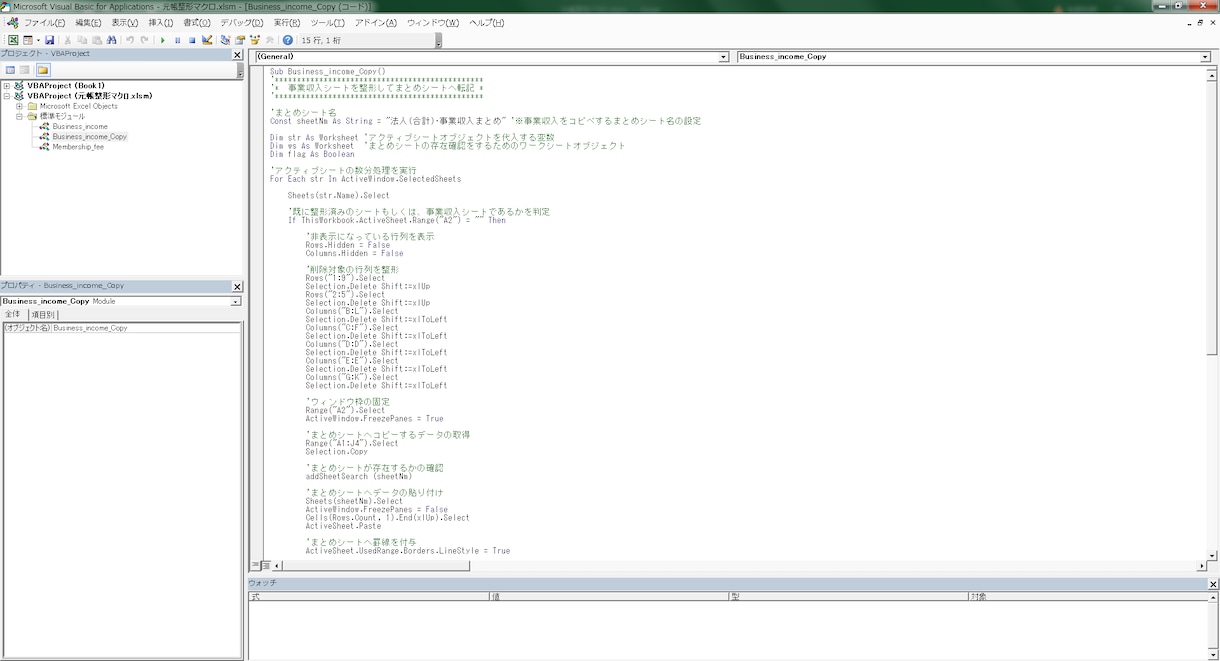Click the 式 column header in watch panel

click(368, 596)
